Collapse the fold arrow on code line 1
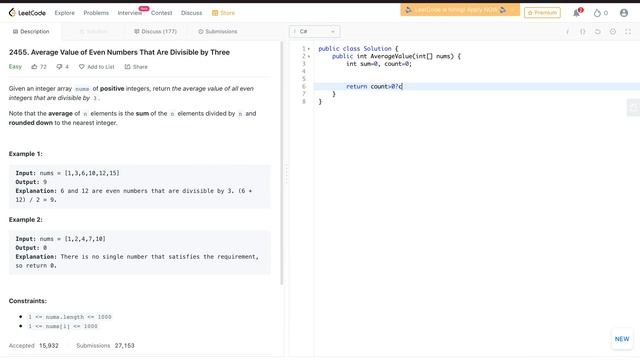640x360 pixels. coord(309,49)
